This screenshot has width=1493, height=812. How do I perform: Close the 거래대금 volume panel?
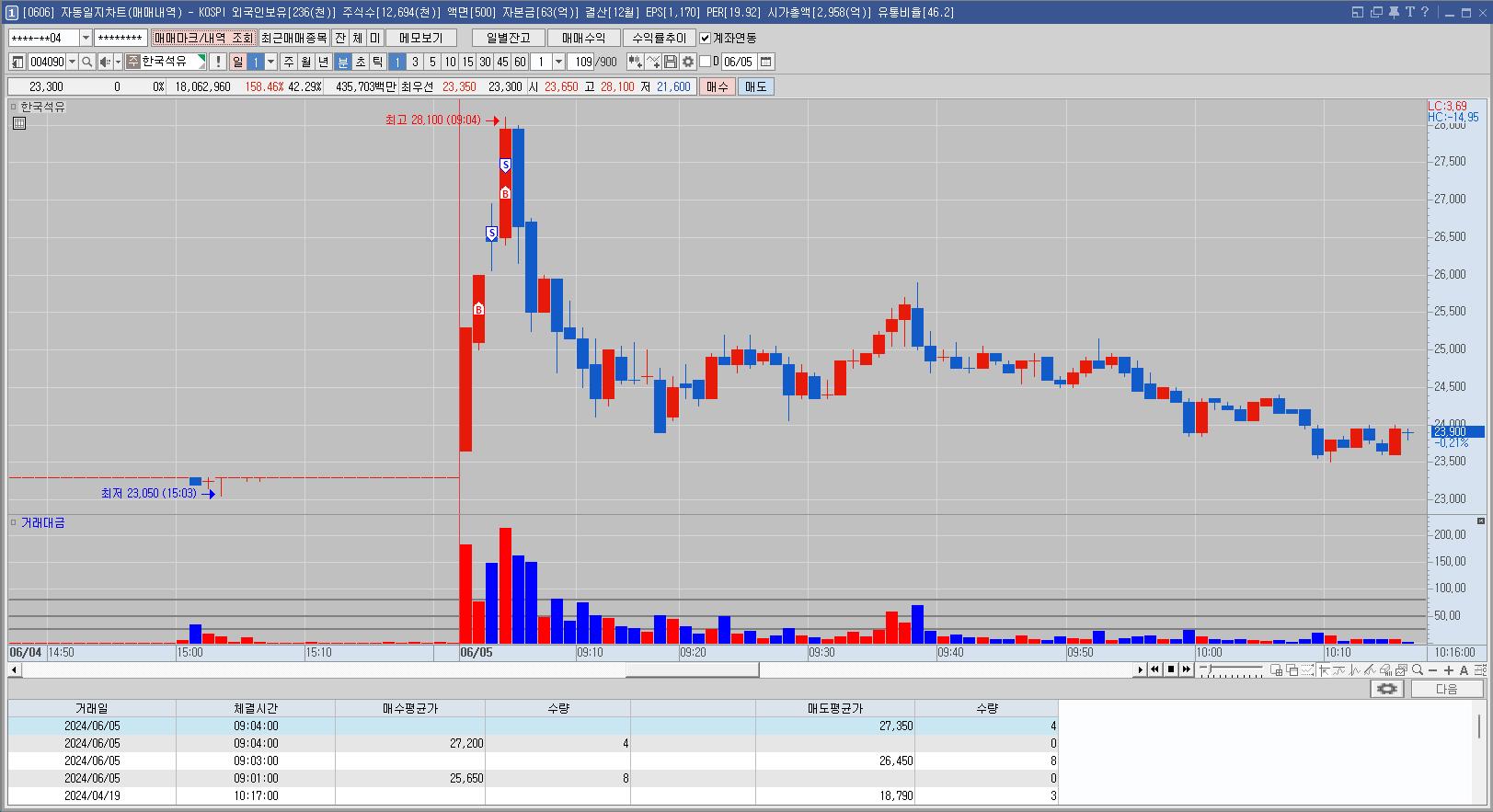(1480, 521)
